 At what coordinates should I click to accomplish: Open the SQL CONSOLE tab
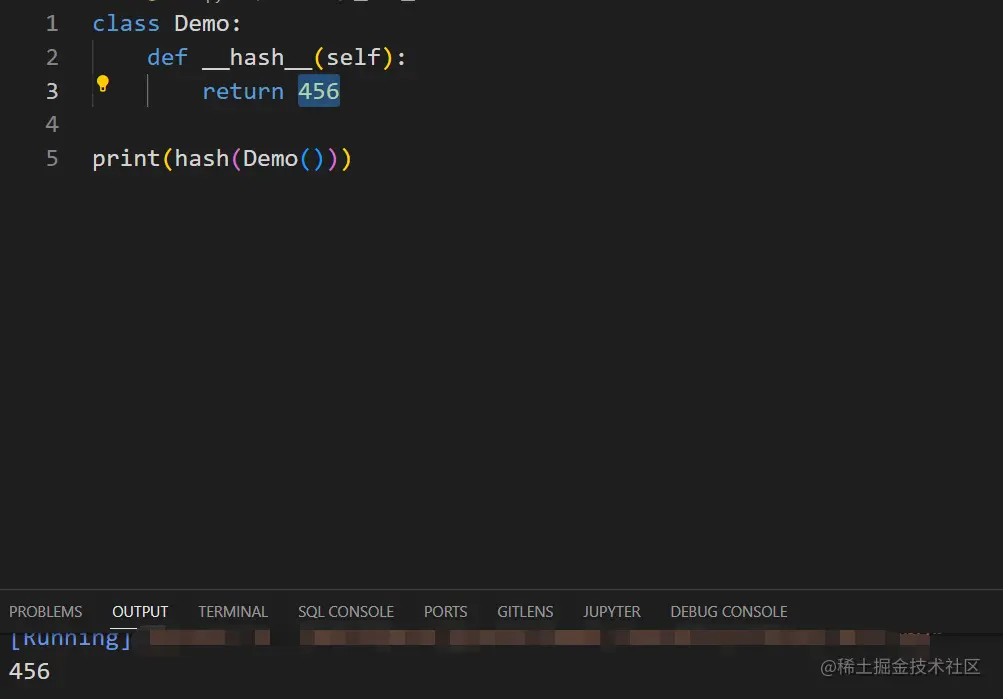point(346,612)
